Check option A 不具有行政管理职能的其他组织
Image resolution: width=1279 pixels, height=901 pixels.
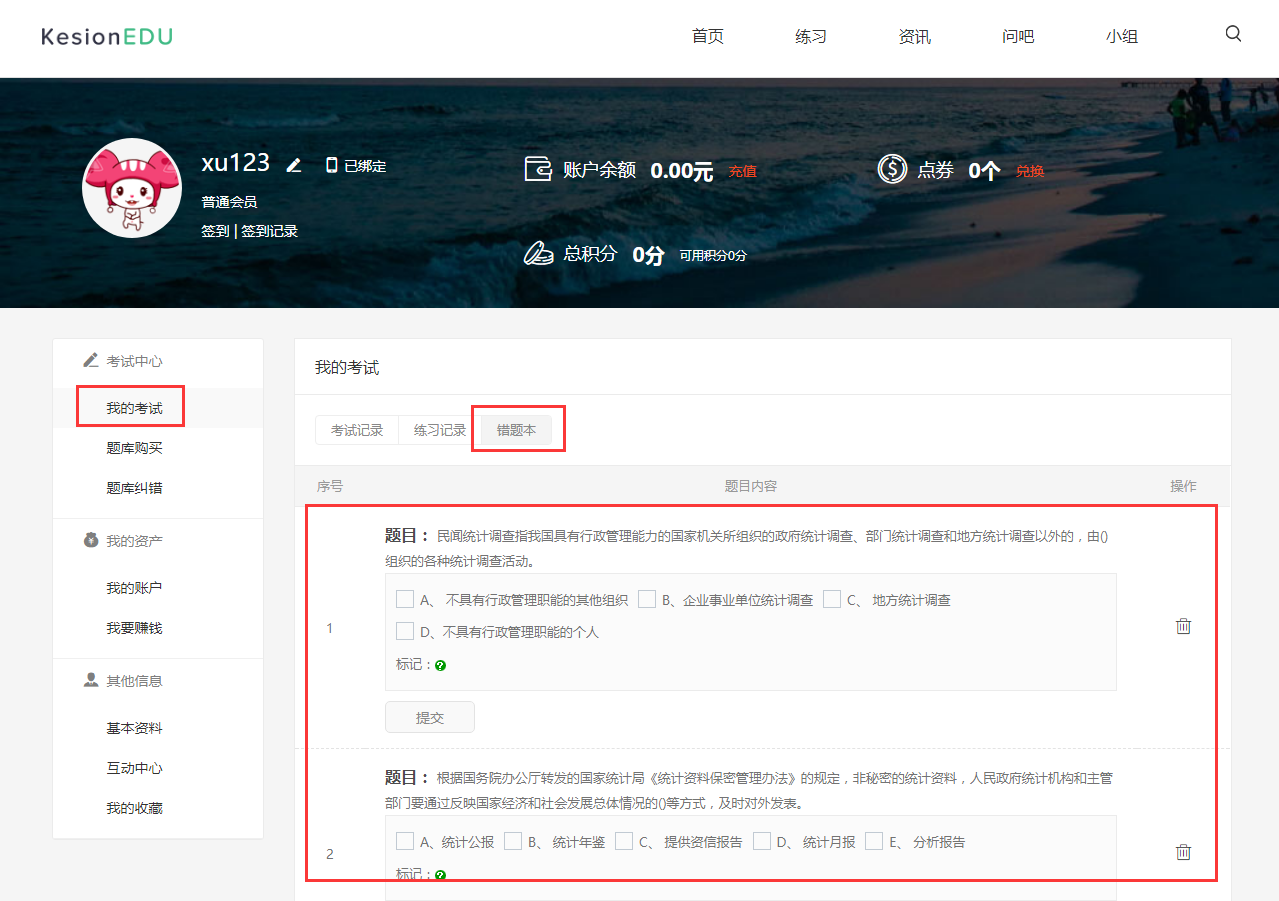coord(405,599)
